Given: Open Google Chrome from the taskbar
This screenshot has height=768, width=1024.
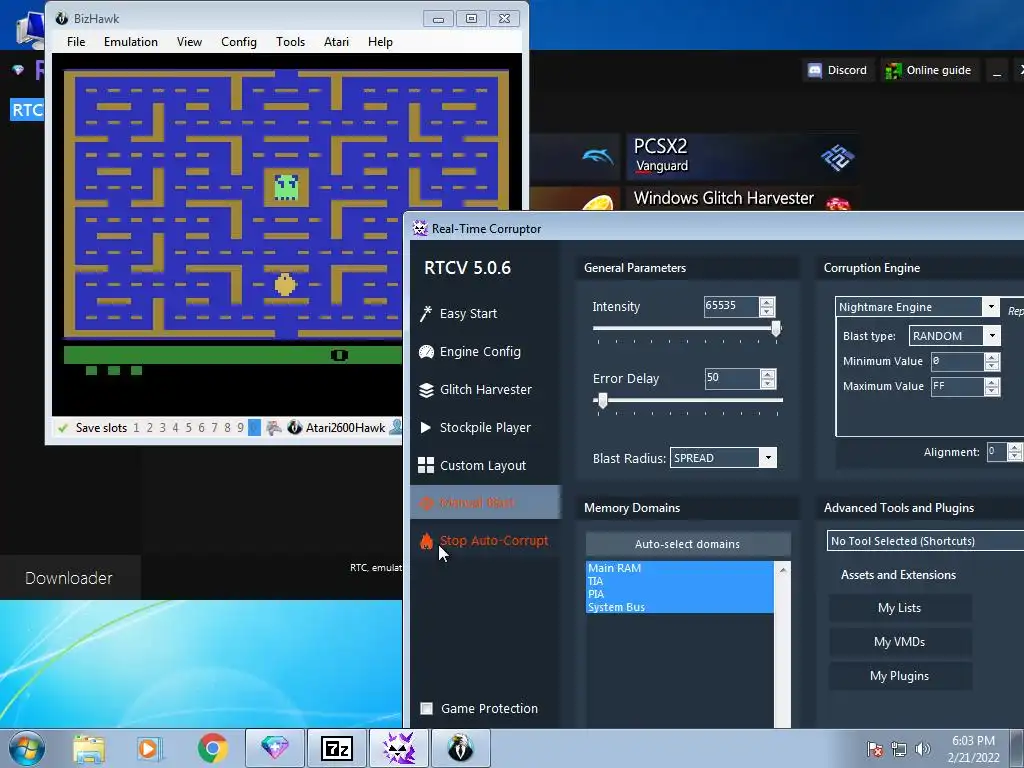Looking at the screenshot, I should [x=212, y=748].
